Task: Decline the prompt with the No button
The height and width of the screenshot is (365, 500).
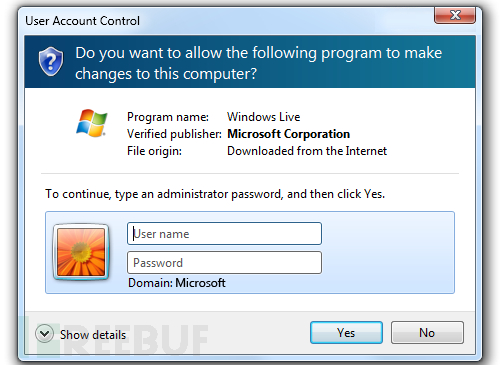Action: tap(427, 332)
